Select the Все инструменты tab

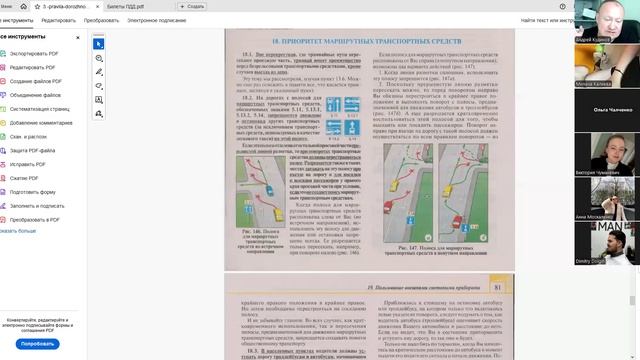[x=16, y=20]
